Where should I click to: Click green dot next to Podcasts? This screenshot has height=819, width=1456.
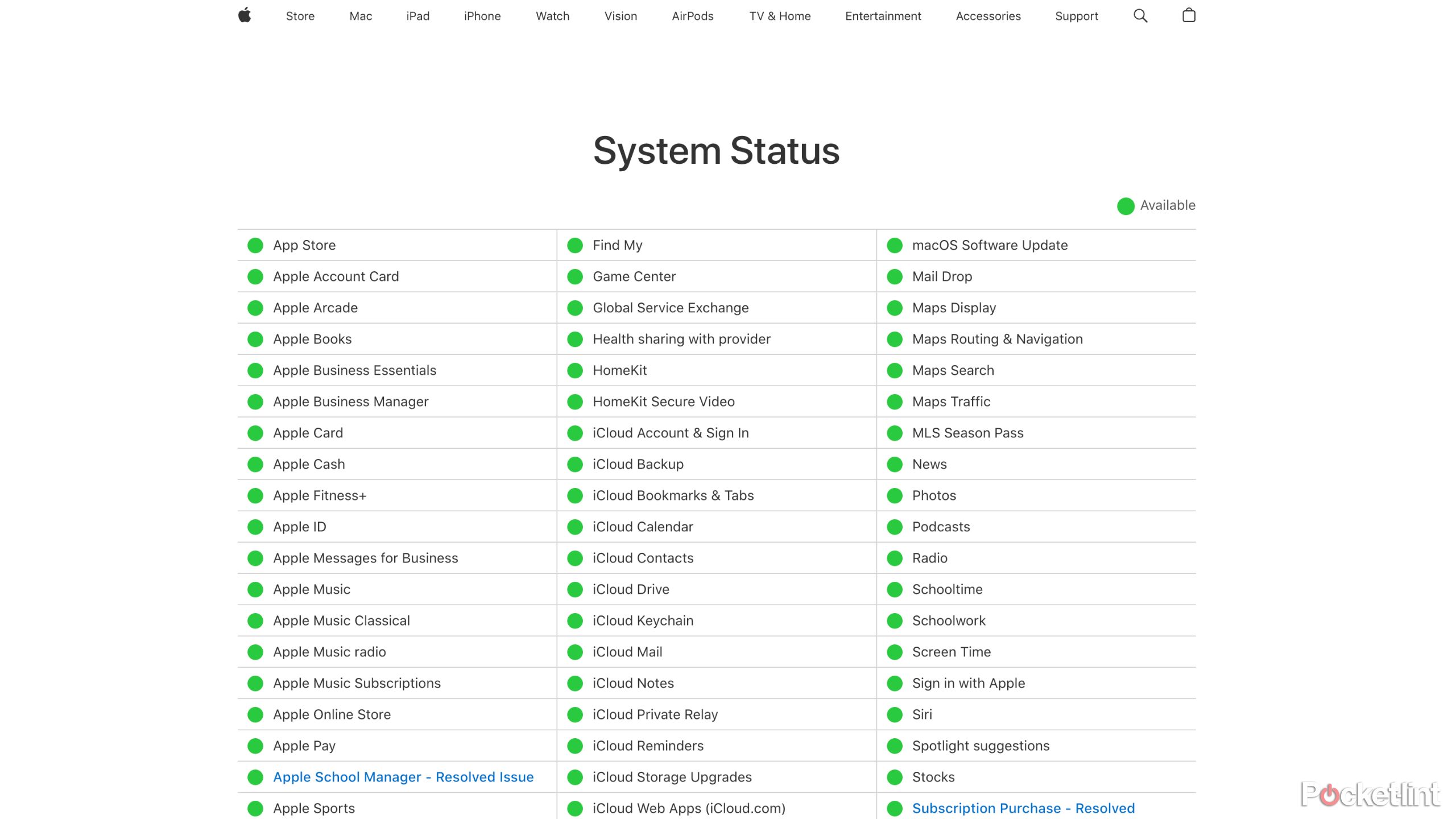pyautogui.click(x=895, y=527)
